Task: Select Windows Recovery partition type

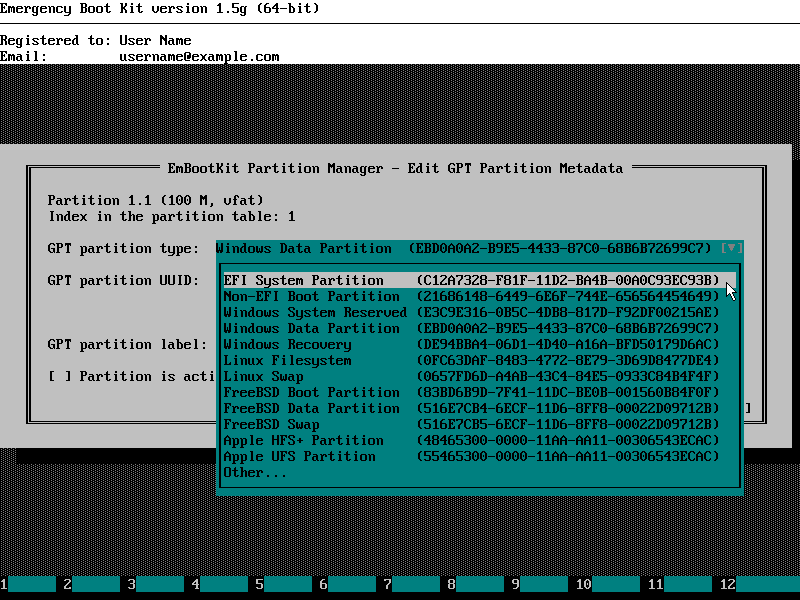Action: tap(479, 344)
